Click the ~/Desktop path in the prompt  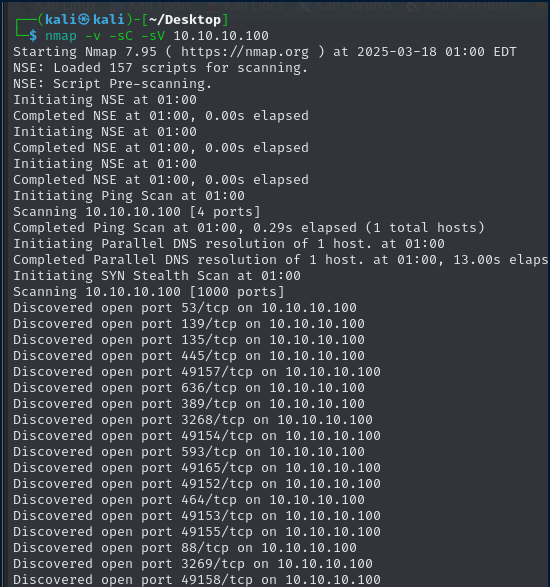tap(185, 20)
